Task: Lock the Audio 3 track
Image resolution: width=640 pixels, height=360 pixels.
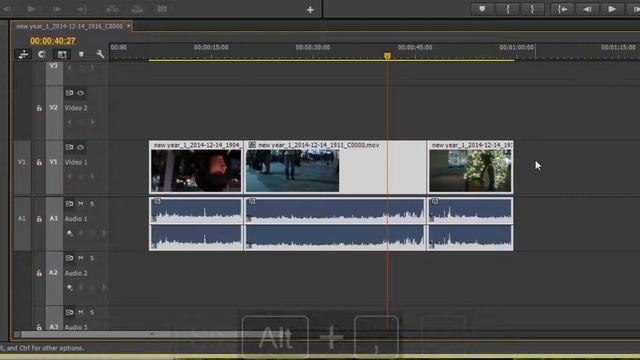Action: click(x=39, y=327)
